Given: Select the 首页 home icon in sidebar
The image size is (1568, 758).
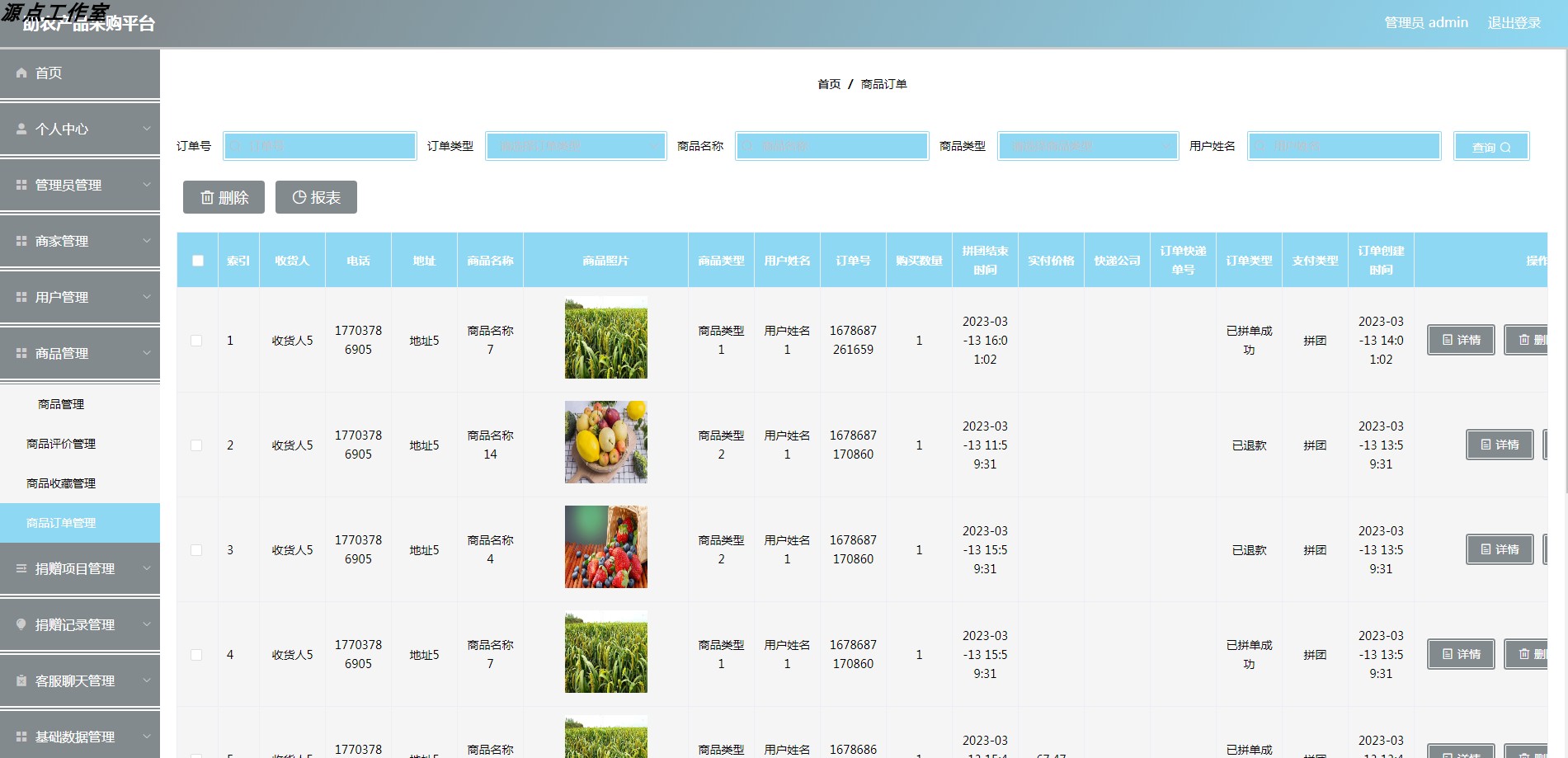Looking at the screenshot, I should (21, 73).
